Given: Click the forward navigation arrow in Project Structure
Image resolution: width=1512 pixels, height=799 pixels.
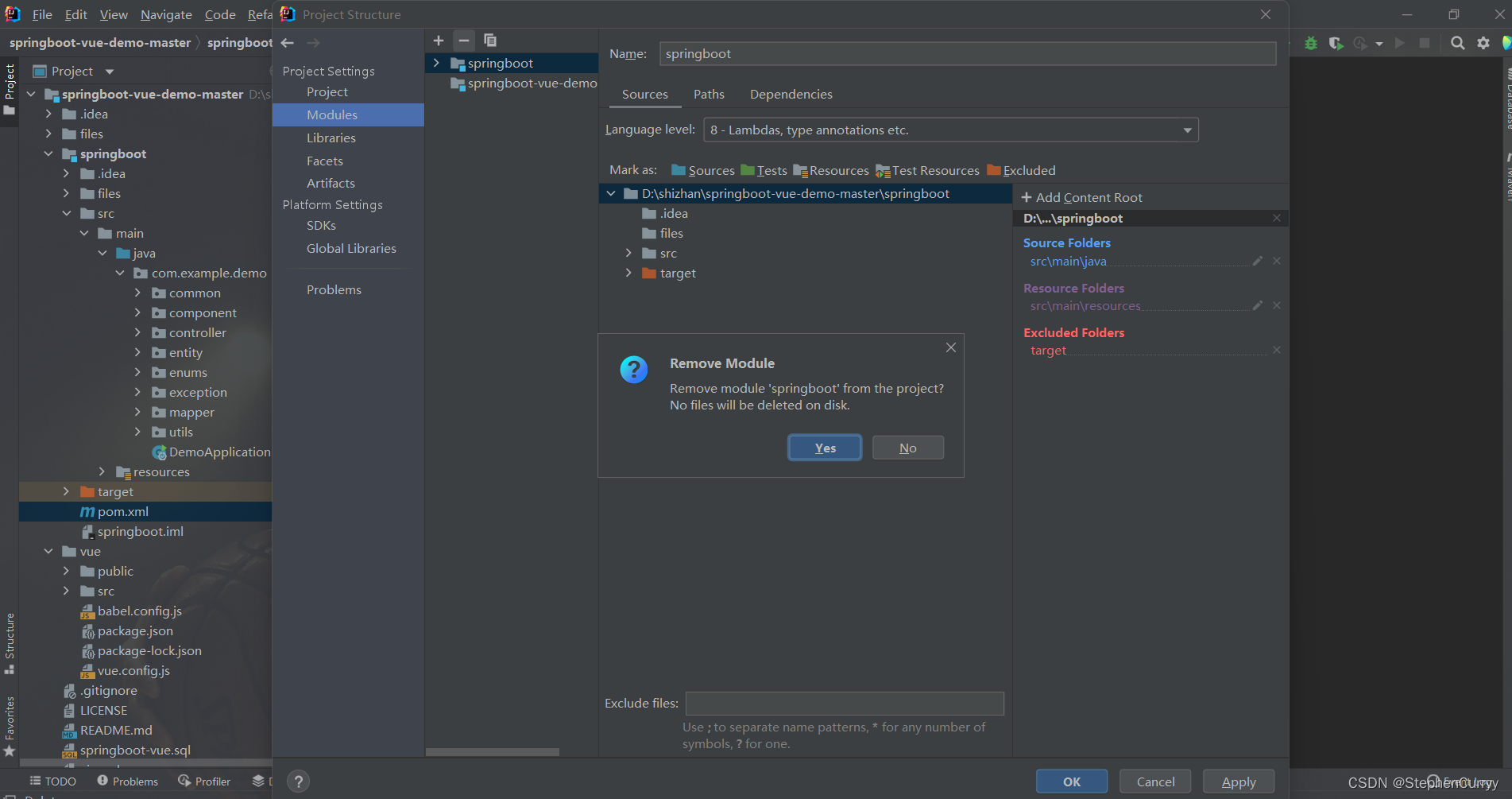Looking at the screenshot, I should pos(313,43).
